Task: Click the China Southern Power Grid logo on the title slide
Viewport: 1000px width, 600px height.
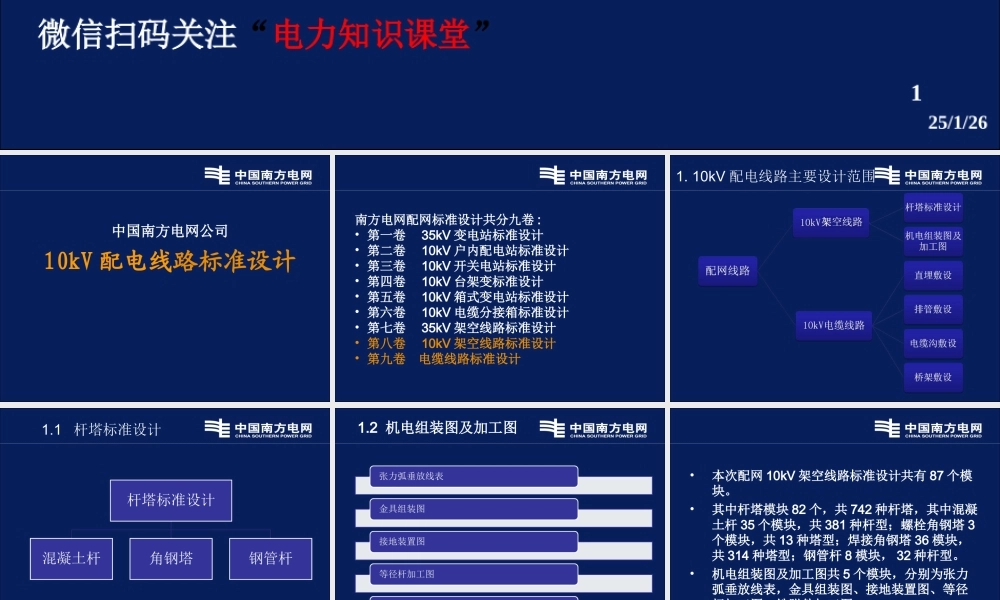Action: (263, 173)
